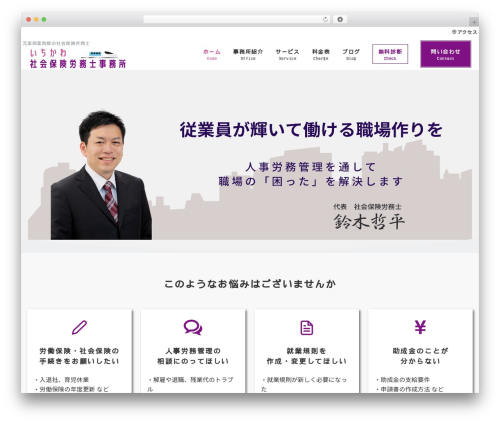This screenshot has height=423, width=500.
Task: Open the 事務所紹介 menu item
Action: click(x=248, y=54)
